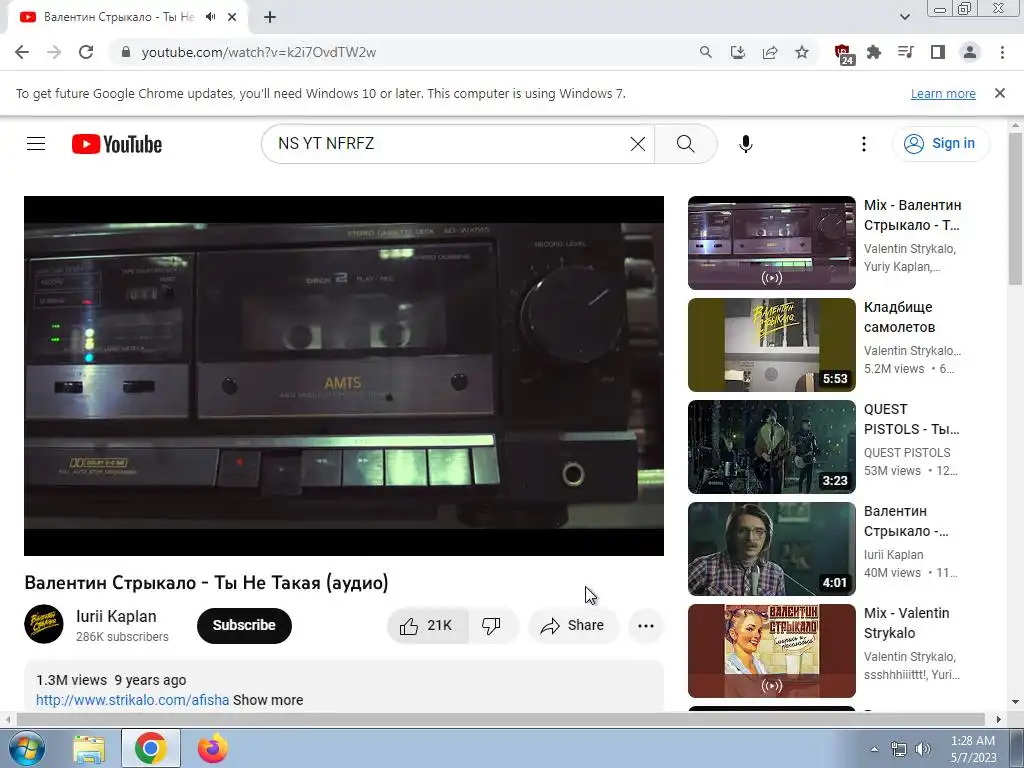Open 4:01 Валентин Стрыкало video thumbnail
This screenshot has height=768, width=1024.
[x=771, y=549]
